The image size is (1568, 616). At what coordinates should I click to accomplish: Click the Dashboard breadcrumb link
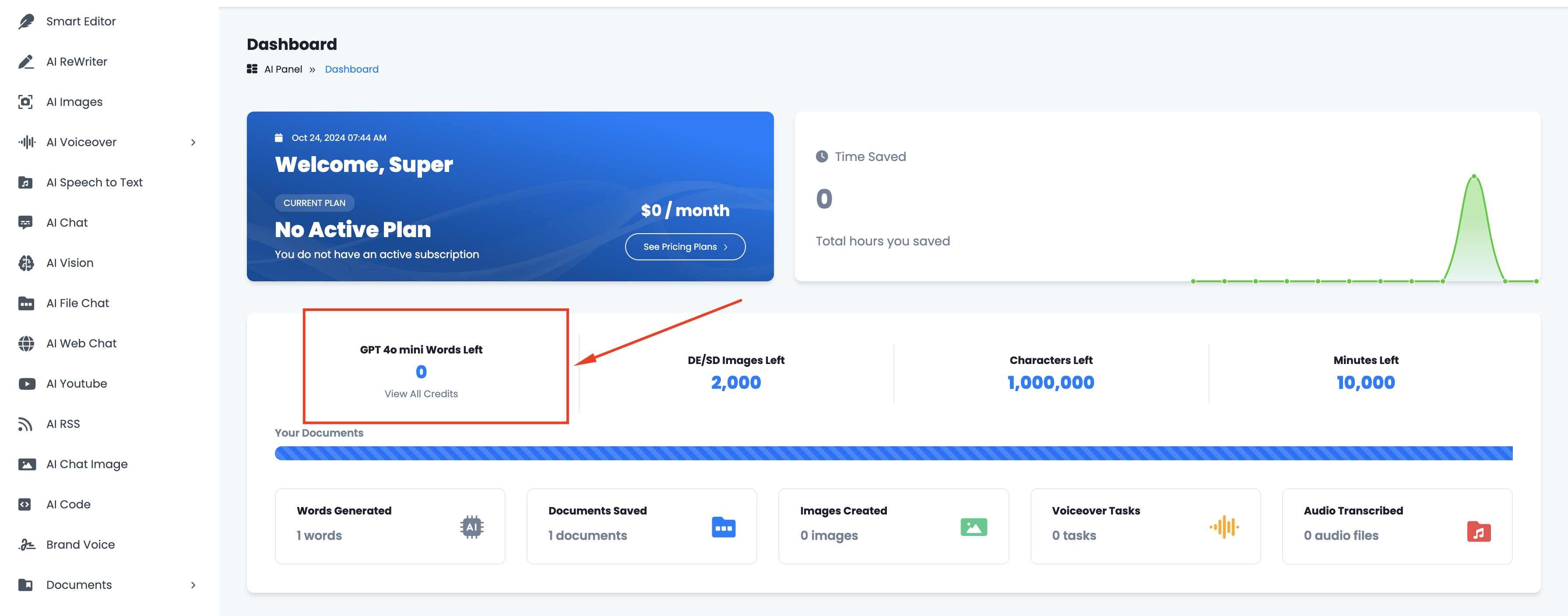point(351,69)
